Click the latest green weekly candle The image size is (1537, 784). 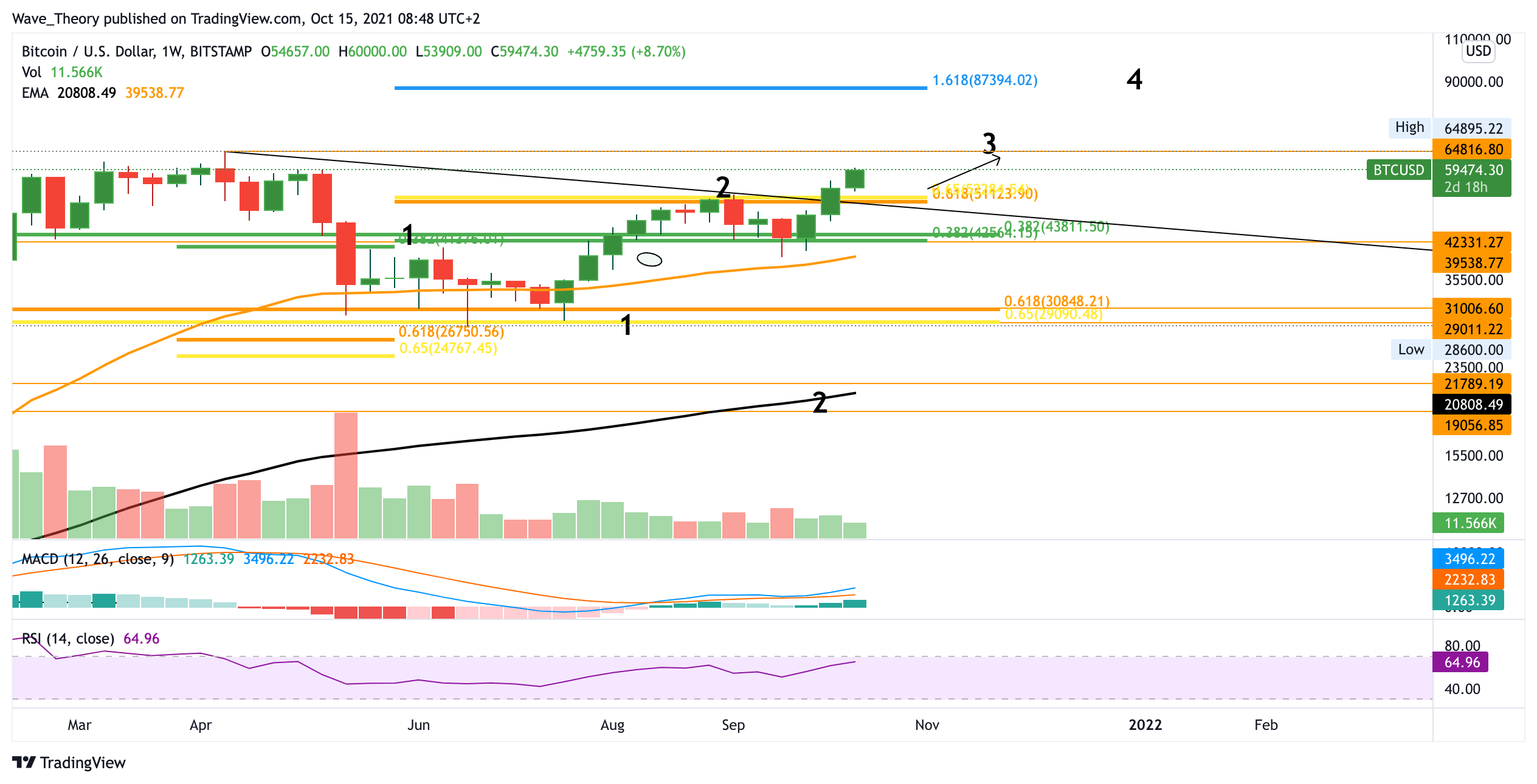coord(855,179)
